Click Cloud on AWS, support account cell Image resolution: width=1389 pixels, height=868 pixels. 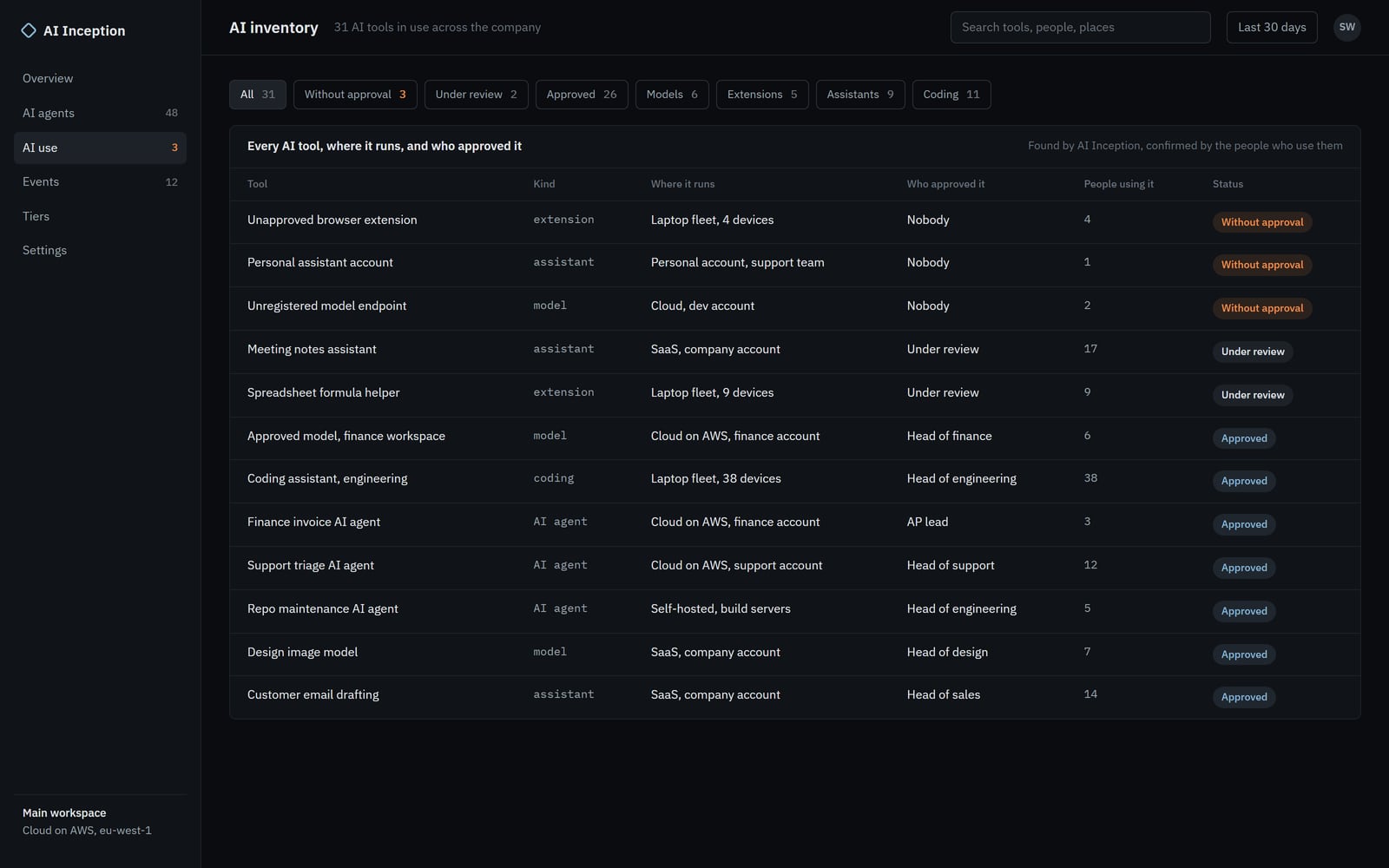pos(736,565)
